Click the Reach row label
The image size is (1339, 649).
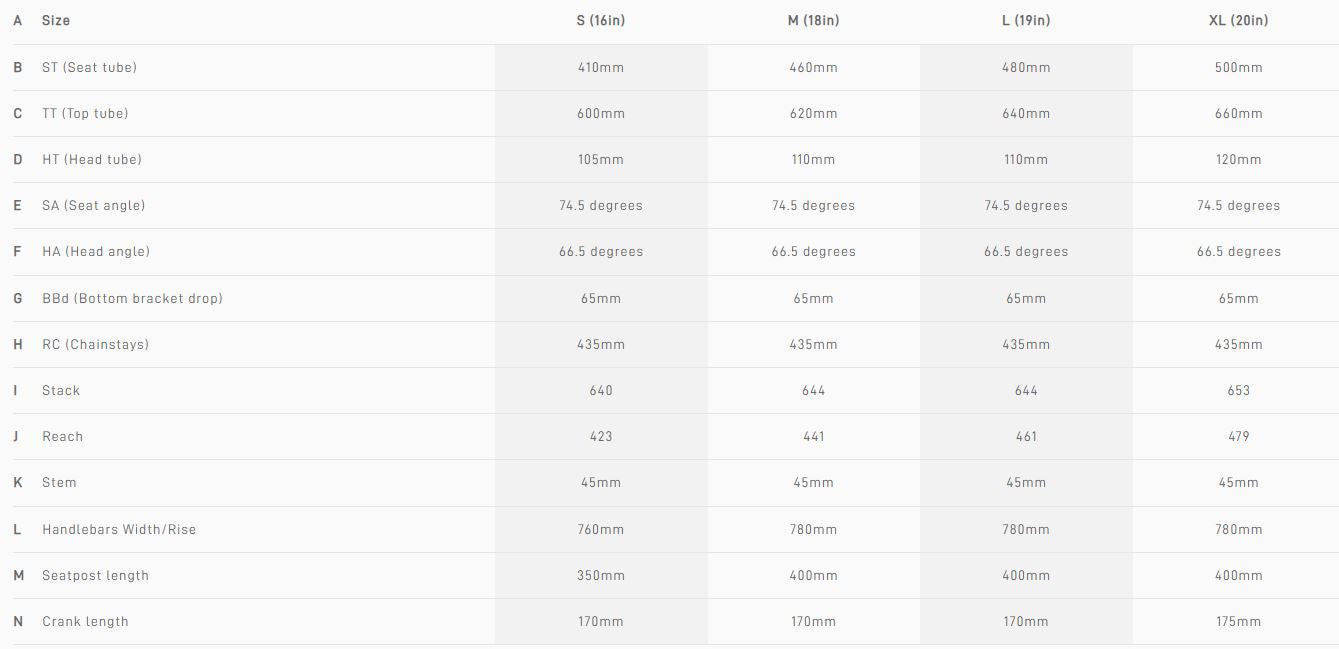coord(62,437)
